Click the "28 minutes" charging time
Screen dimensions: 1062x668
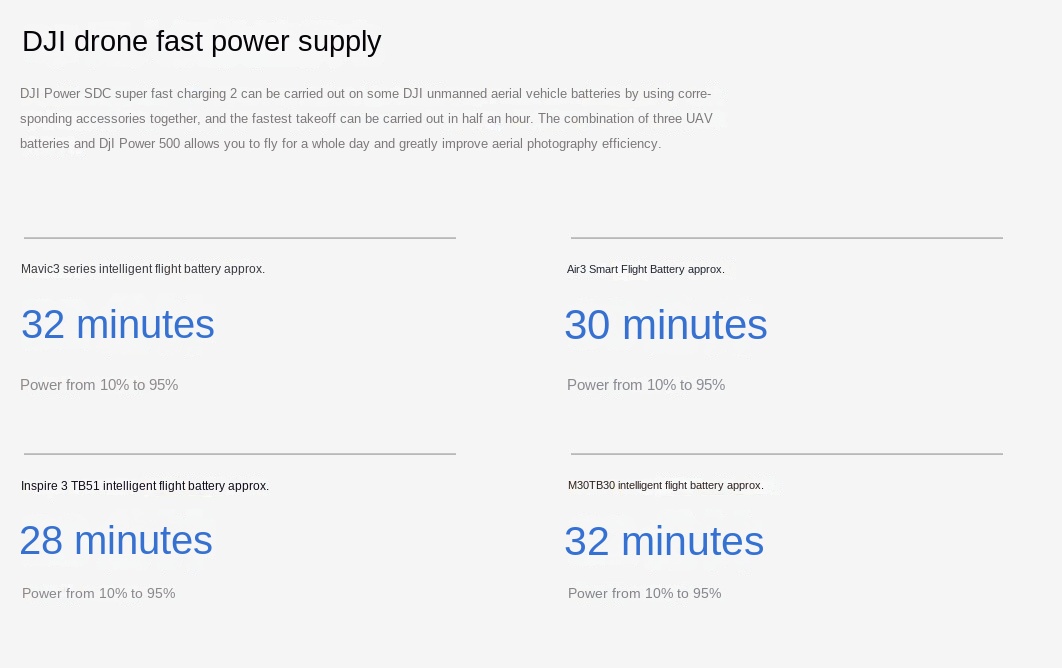(116, 541)
